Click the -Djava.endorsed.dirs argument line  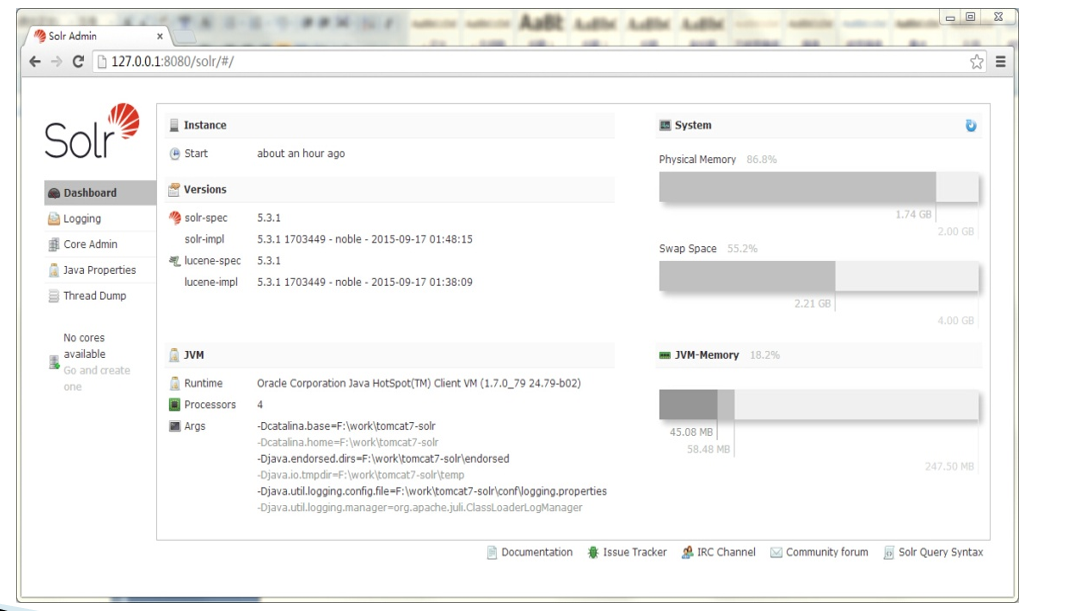383,459
